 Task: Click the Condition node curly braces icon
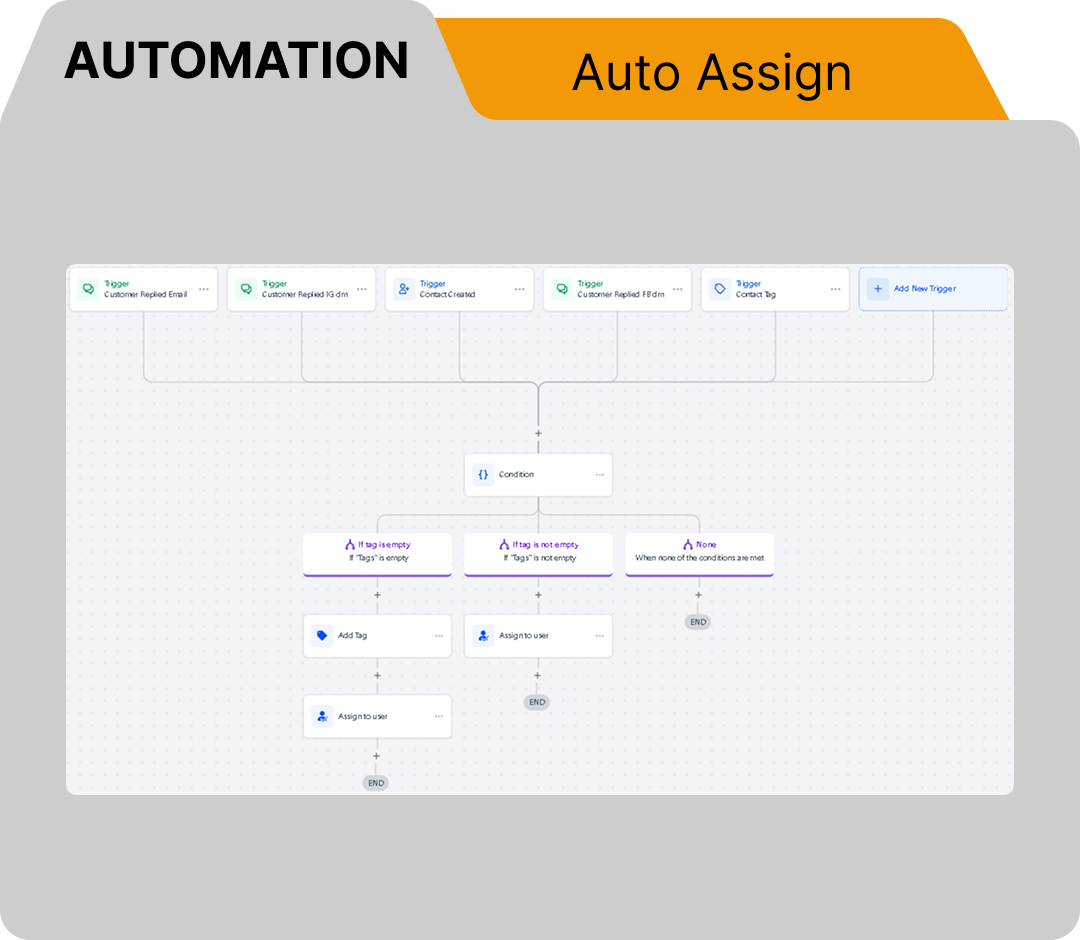pos(483,475)
